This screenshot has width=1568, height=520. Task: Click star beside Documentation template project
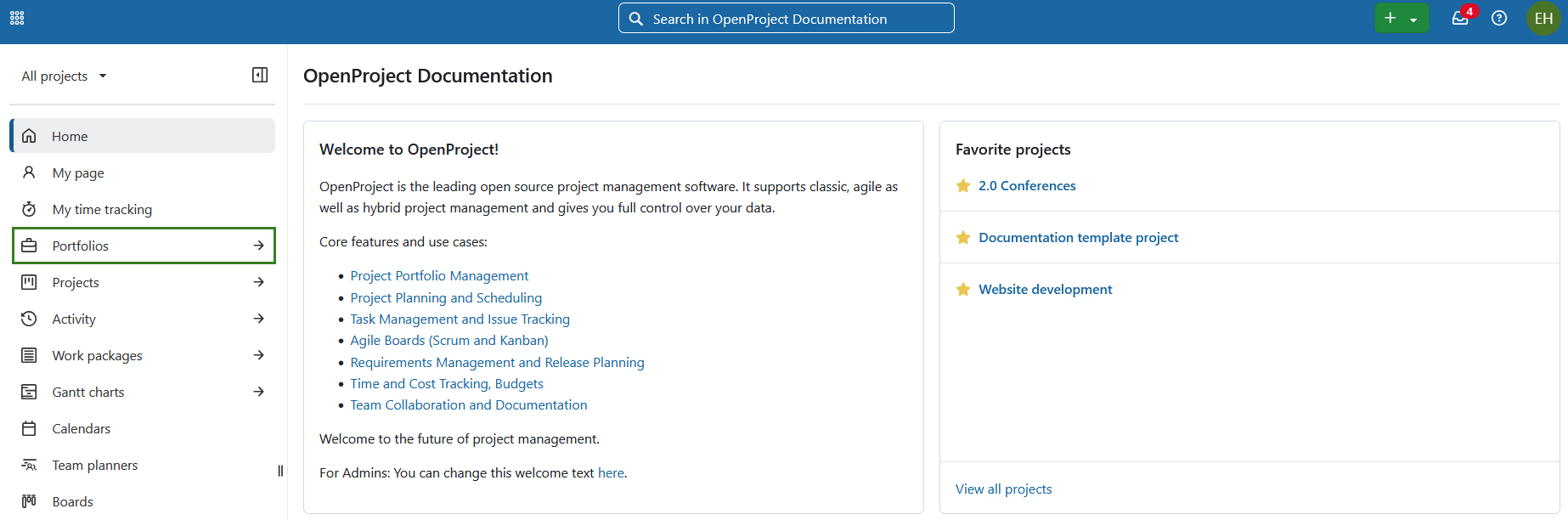963,237
